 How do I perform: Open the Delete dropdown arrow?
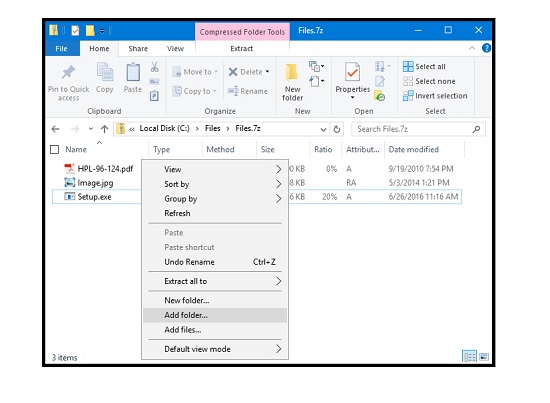coord(267,72)
